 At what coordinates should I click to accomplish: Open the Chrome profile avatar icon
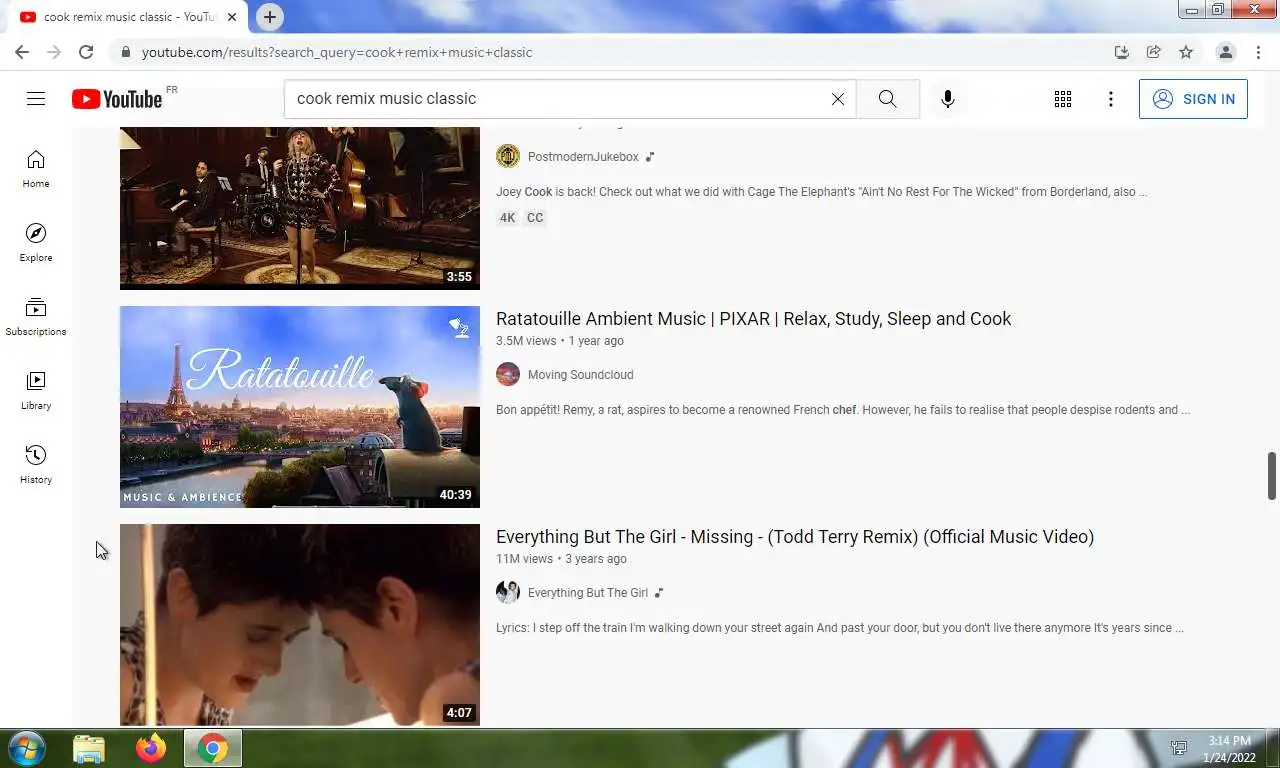click(x=1226, y=52)
